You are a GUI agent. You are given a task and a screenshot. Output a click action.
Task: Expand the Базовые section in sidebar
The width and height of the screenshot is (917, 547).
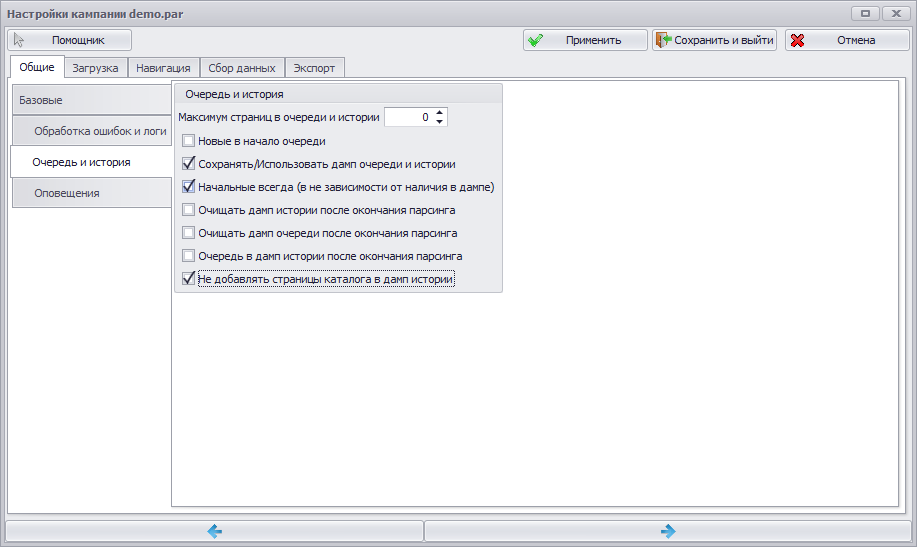pyautogui.click(x=92, y=100)
